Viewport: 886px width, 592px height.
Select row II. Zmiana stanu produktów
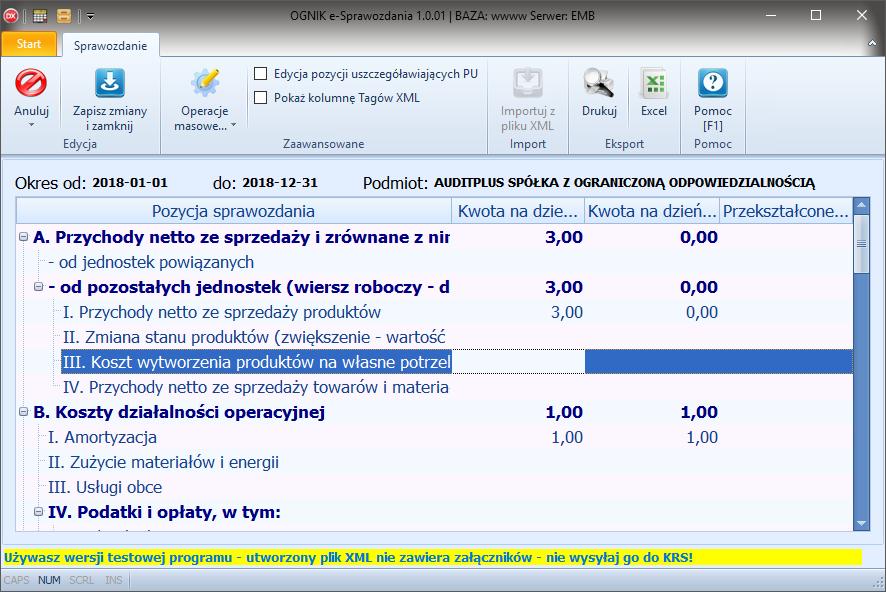[x=434, y=337]
